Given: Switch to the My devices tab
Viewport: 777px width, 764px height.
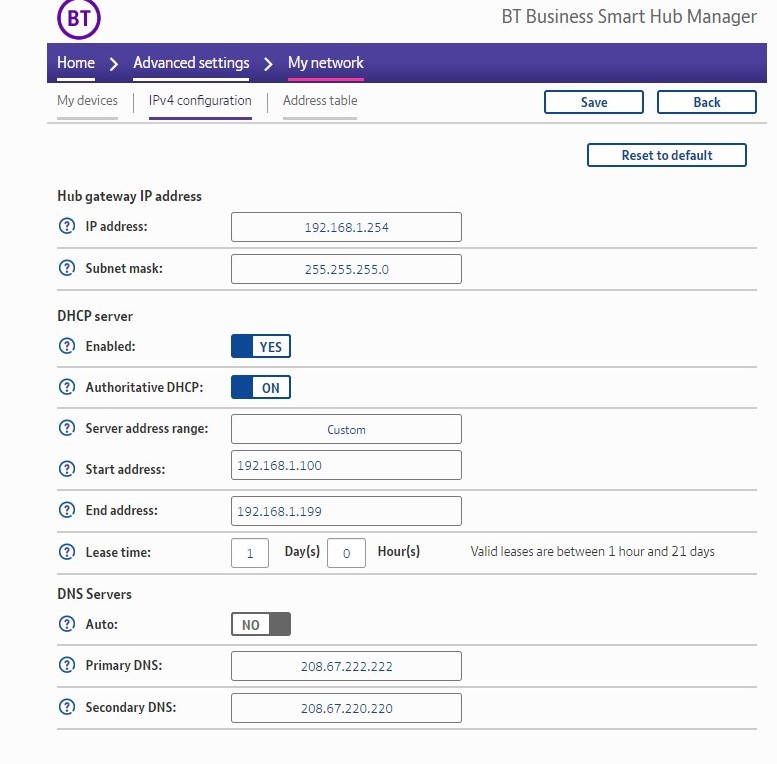Looking at the screenshot, I should pos(87,101).
